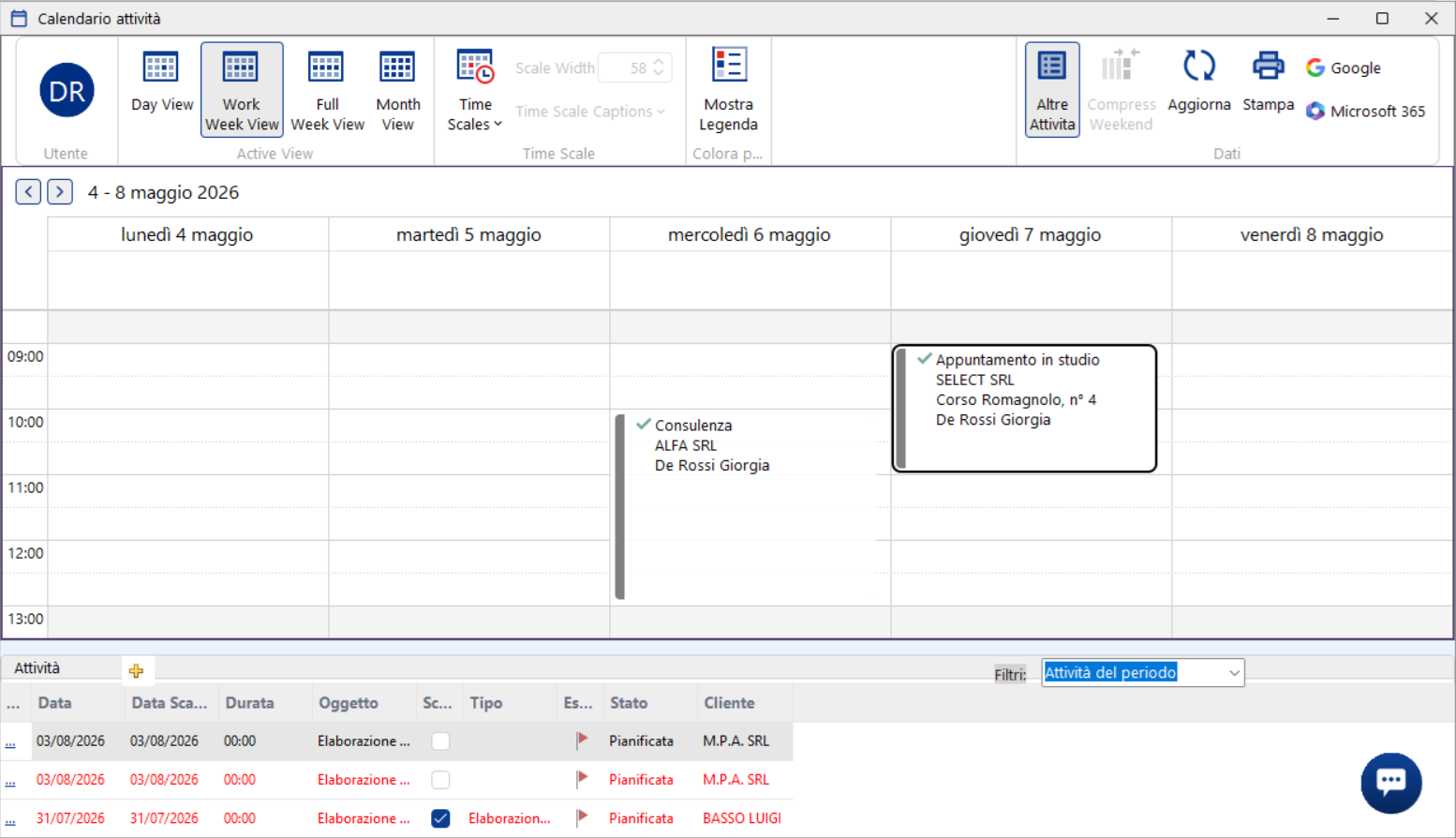Click the red flag in the BASSO LUIGI row
Screen dimensions: 1456x838
(x=582, y=817)
